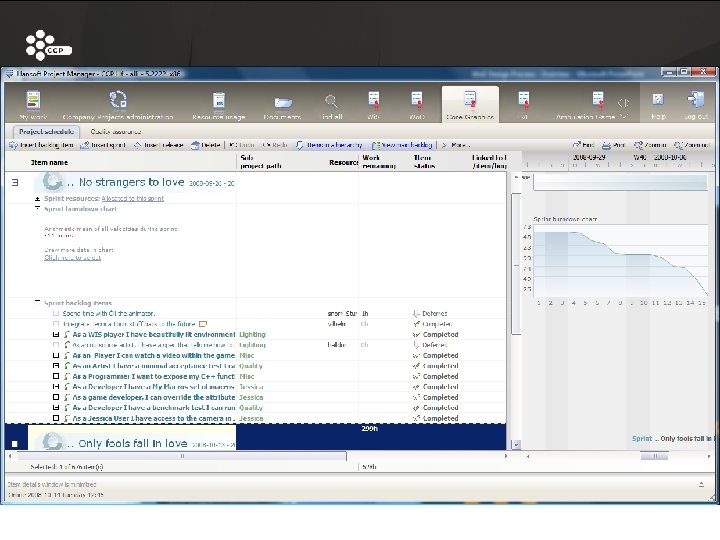The width and height of the screenshot is (720, 540).
Task: Toggle box beside Player watch a video row
Action: click(x=56, y=355)
